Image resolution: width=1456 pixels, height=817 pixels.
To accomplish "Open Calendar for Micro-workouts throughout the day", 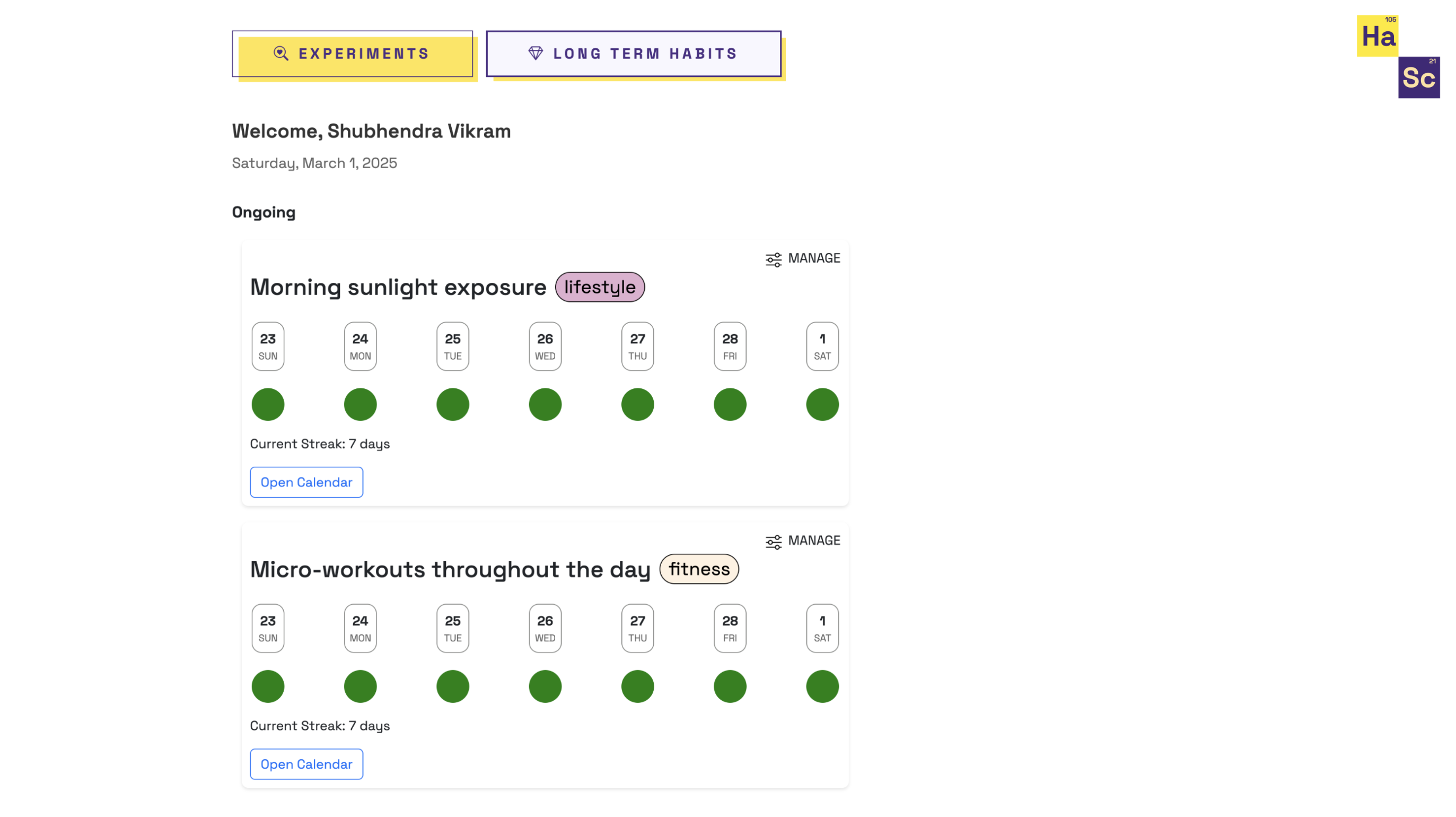I will coord(306,763).
